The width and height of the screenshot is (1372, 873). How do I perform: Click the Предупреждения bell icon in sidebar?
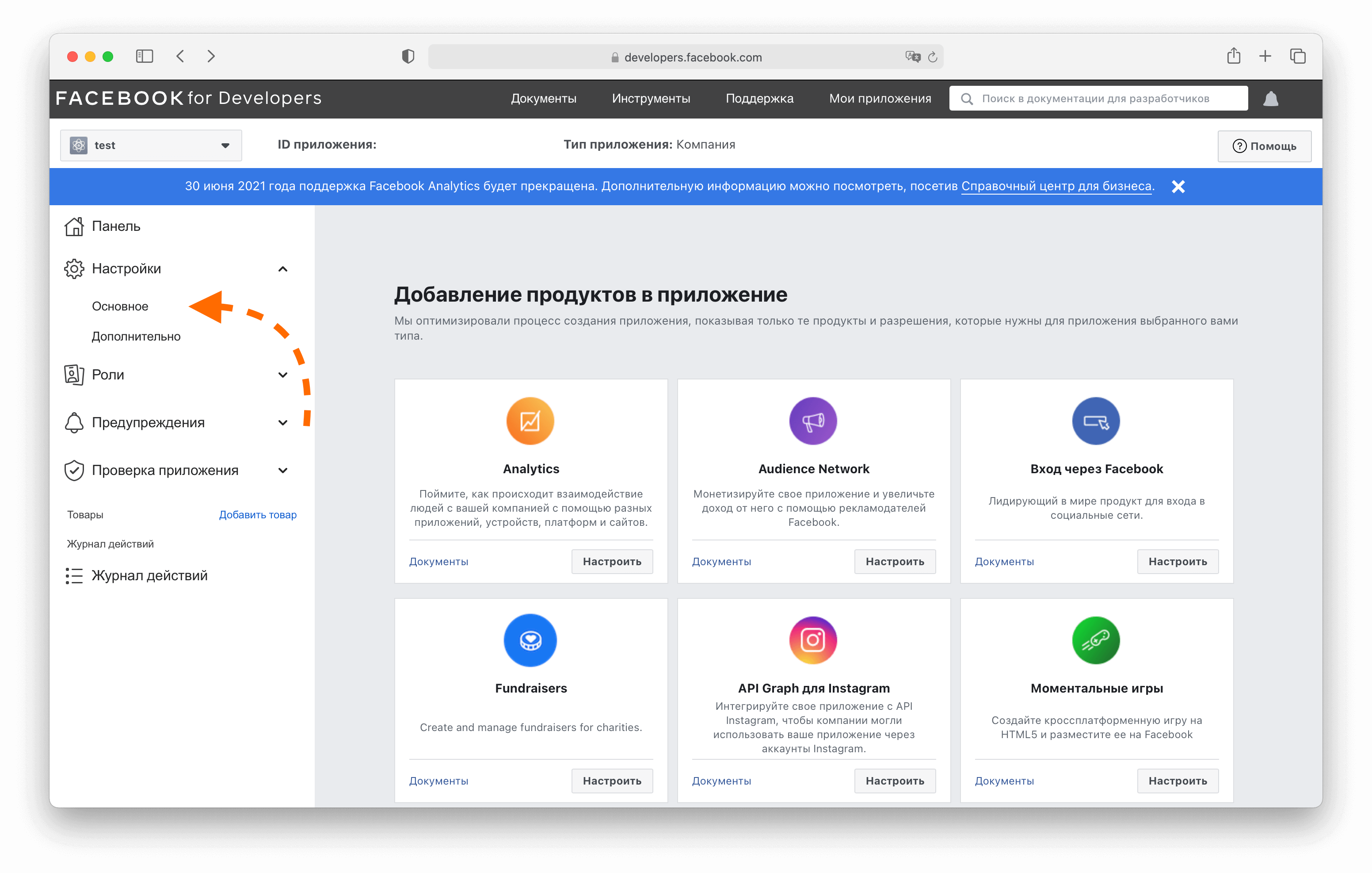click(x=74, y=422)
